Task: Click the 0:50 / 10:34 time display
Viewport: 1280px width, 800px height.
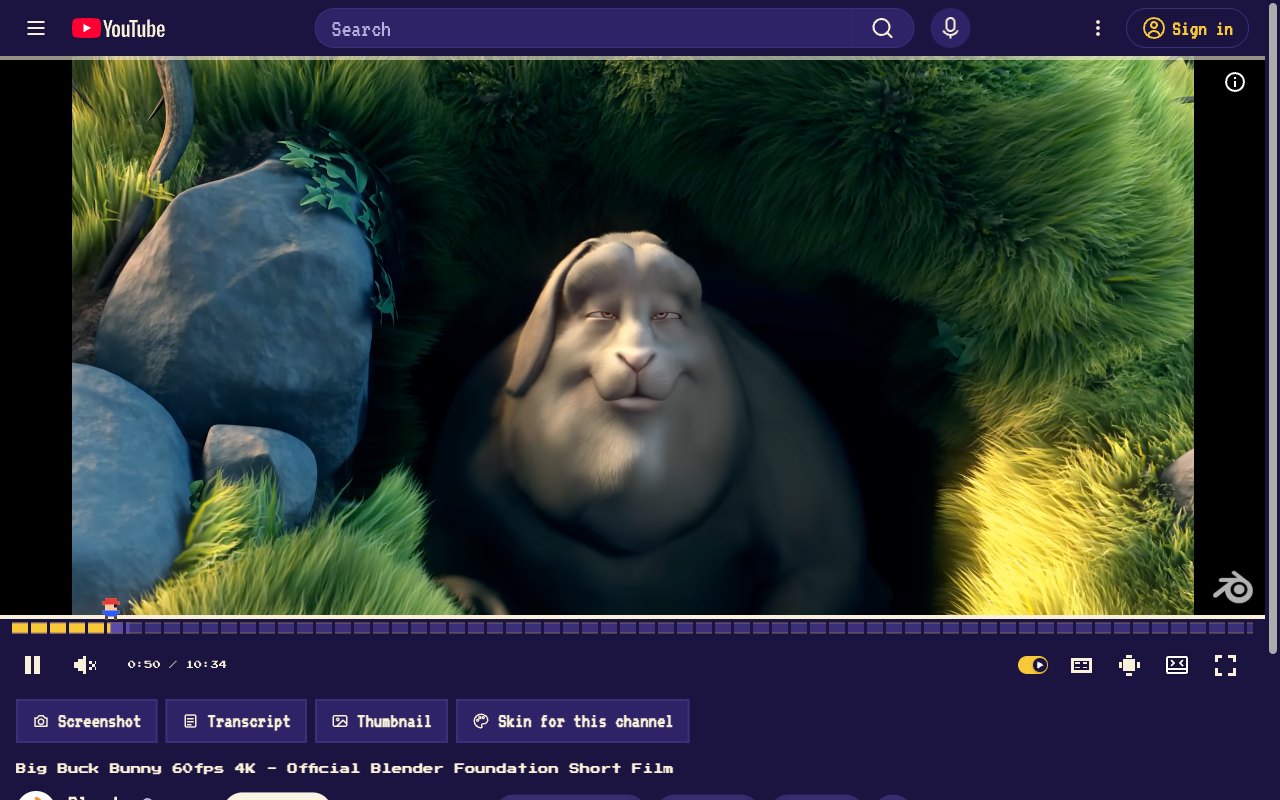Action: tap(177, 665)
